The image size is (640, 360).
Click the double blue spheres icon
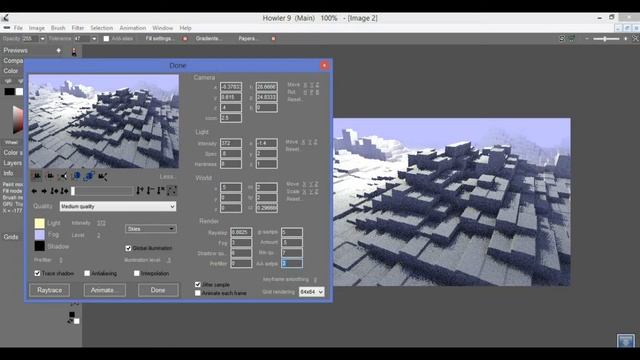(x=89, y=176)
